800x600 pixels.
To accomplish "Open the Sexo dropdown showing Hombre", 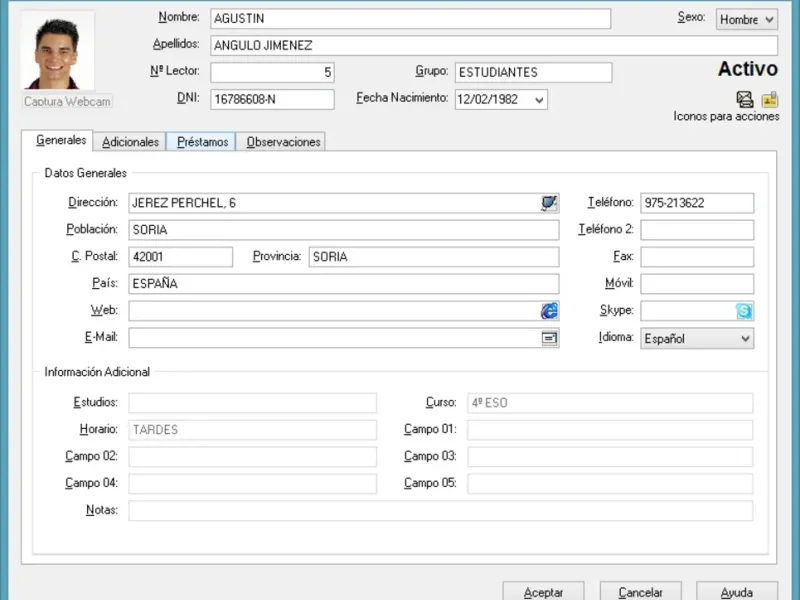I will 746,20.
